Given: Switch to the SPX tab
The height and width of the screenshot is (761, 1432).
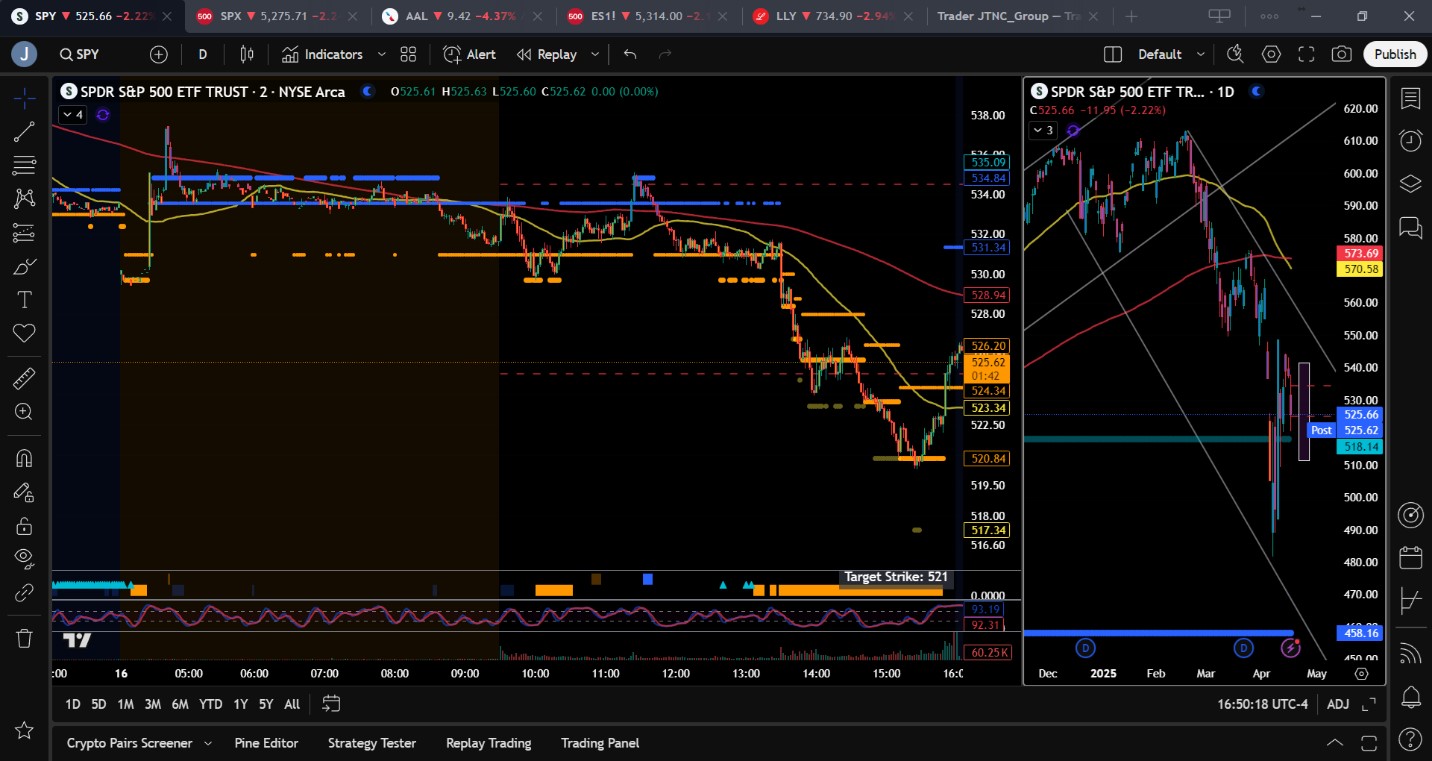Looking at the screenshot, I should point(278,16).
